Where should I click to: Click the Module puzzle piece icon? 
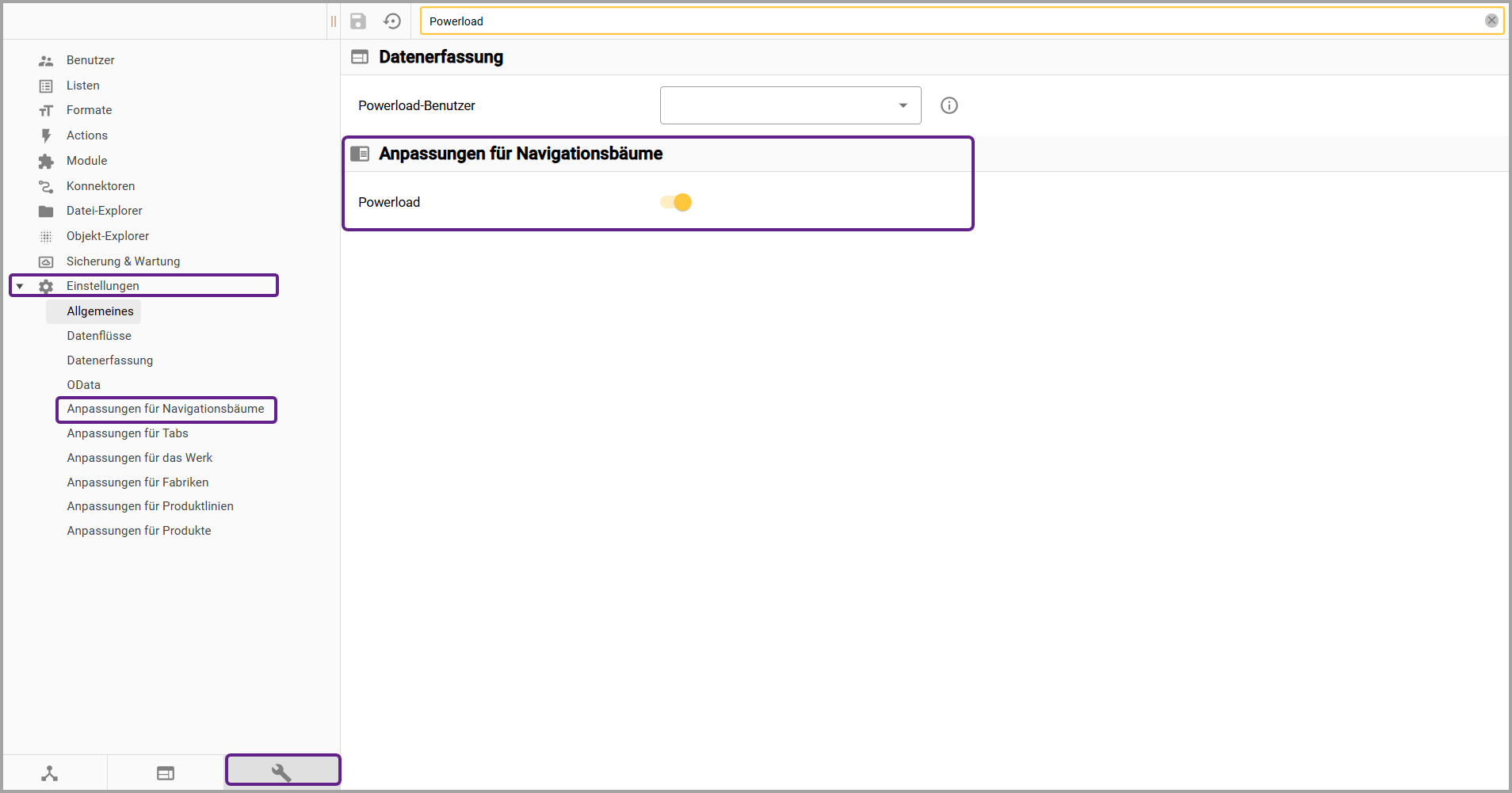click(46, 162)
